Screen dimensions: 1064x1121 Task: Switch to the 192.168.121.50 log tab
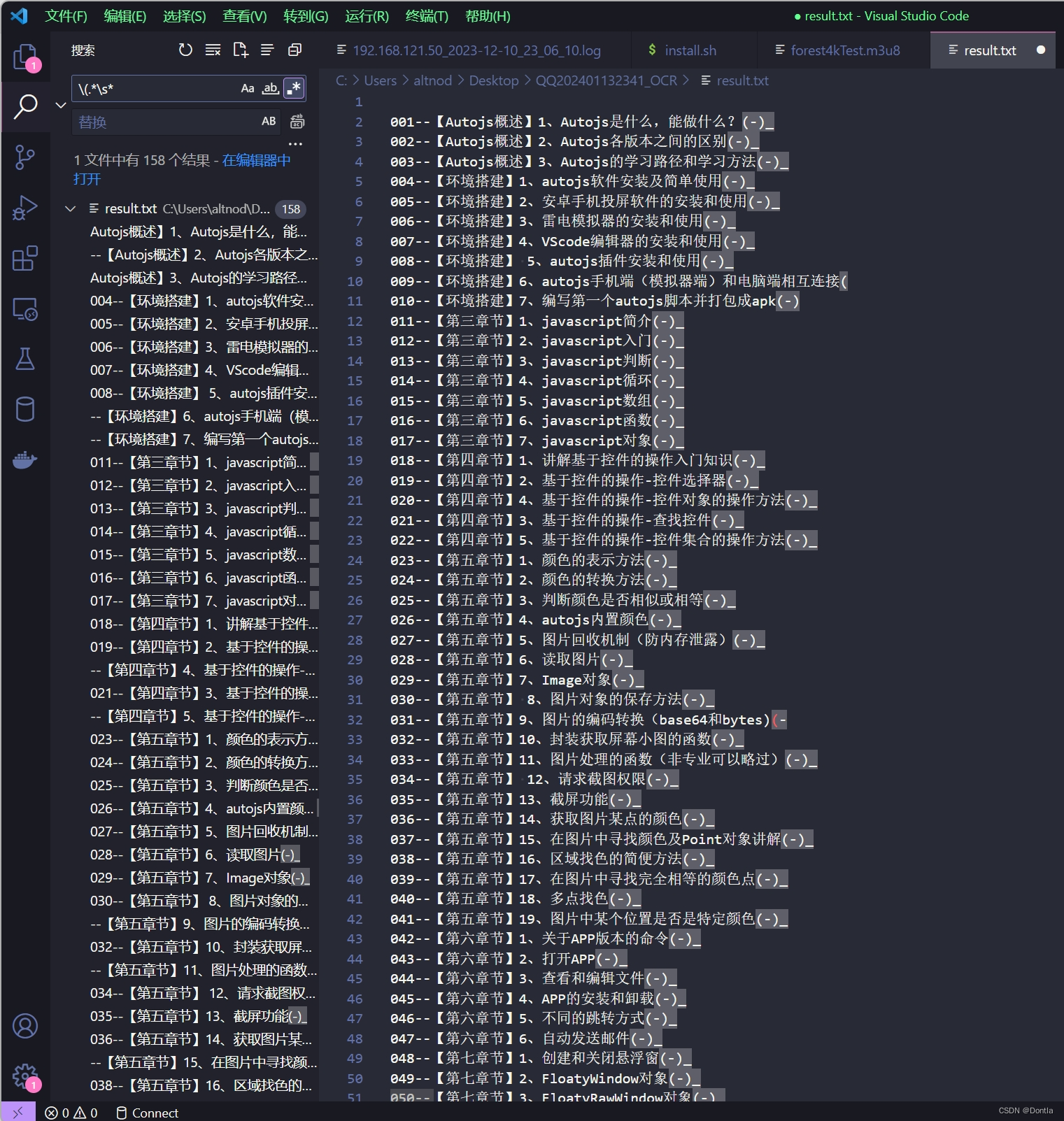[476, 50]
